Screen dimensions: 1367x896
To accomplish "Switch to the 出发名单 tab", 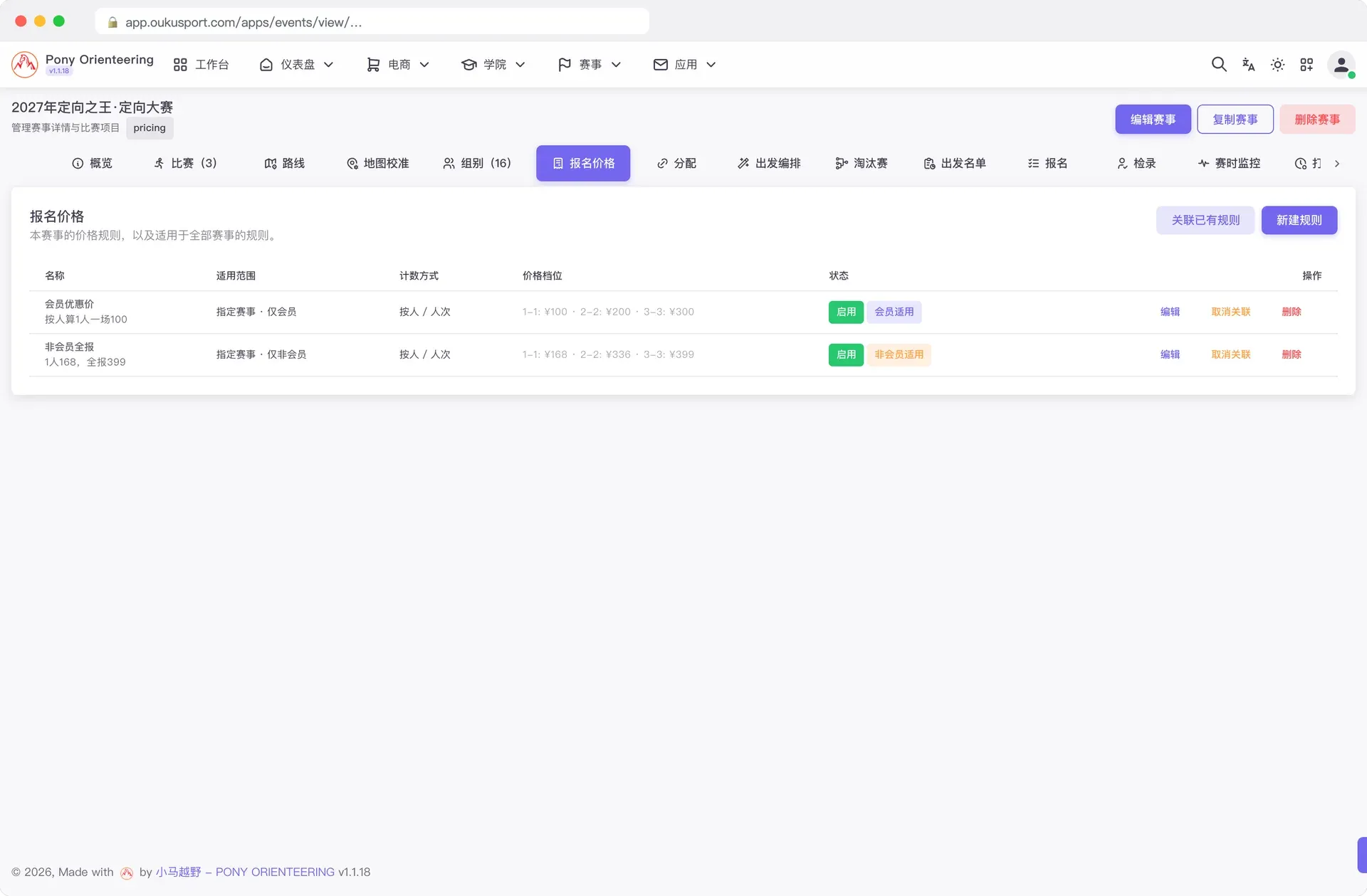I will pos(955,164).
